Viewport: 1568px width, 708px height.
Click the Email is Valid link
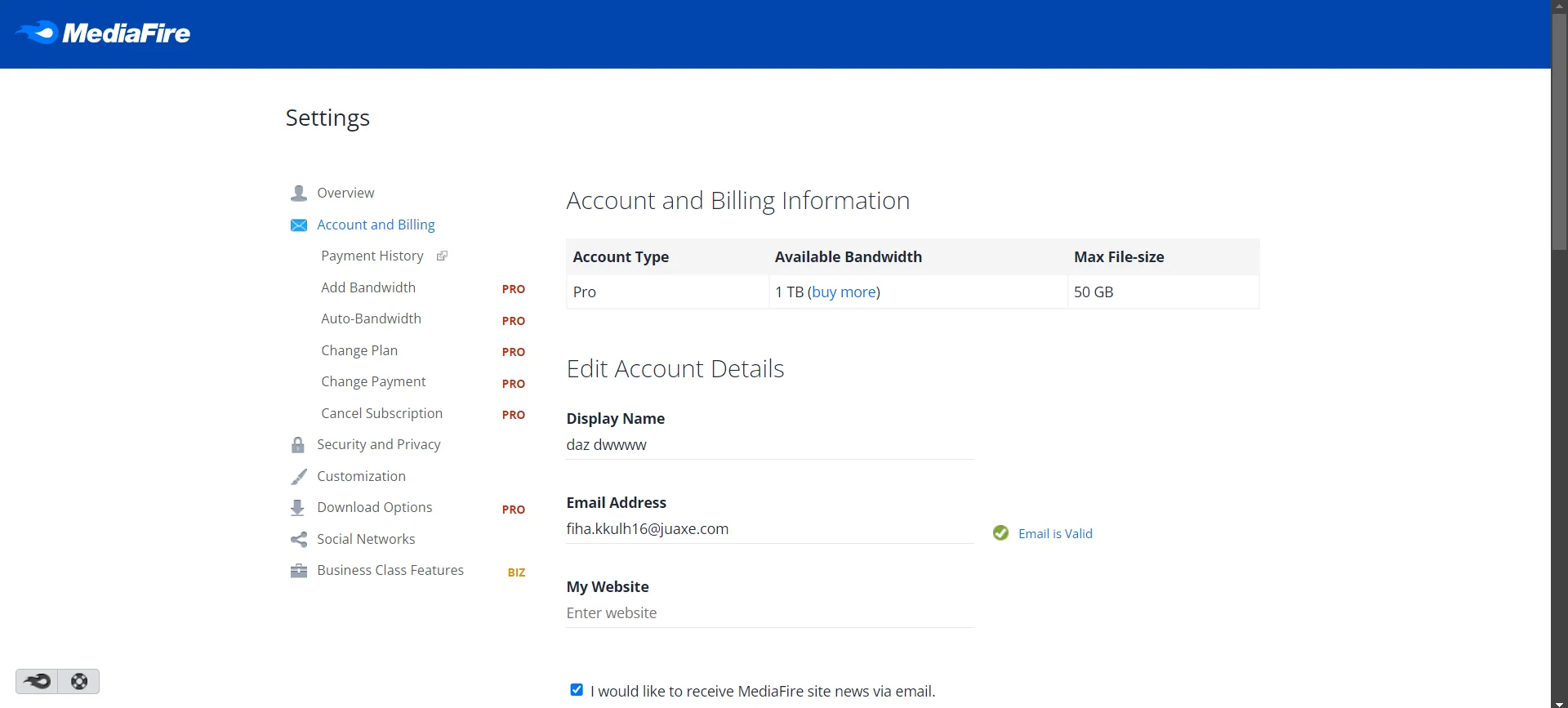pos(1055,534)
